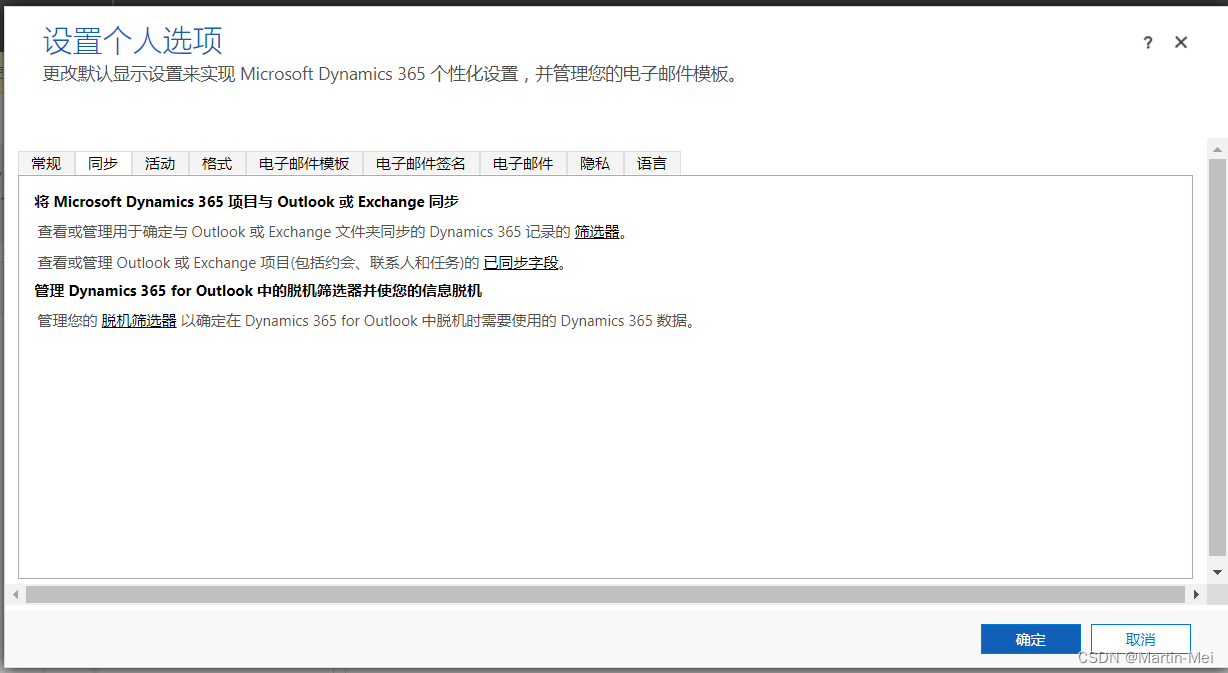This screenshot has width=1228, height=673.
Task: Click the 设置个人选项 dialog title
Action: 133,41
